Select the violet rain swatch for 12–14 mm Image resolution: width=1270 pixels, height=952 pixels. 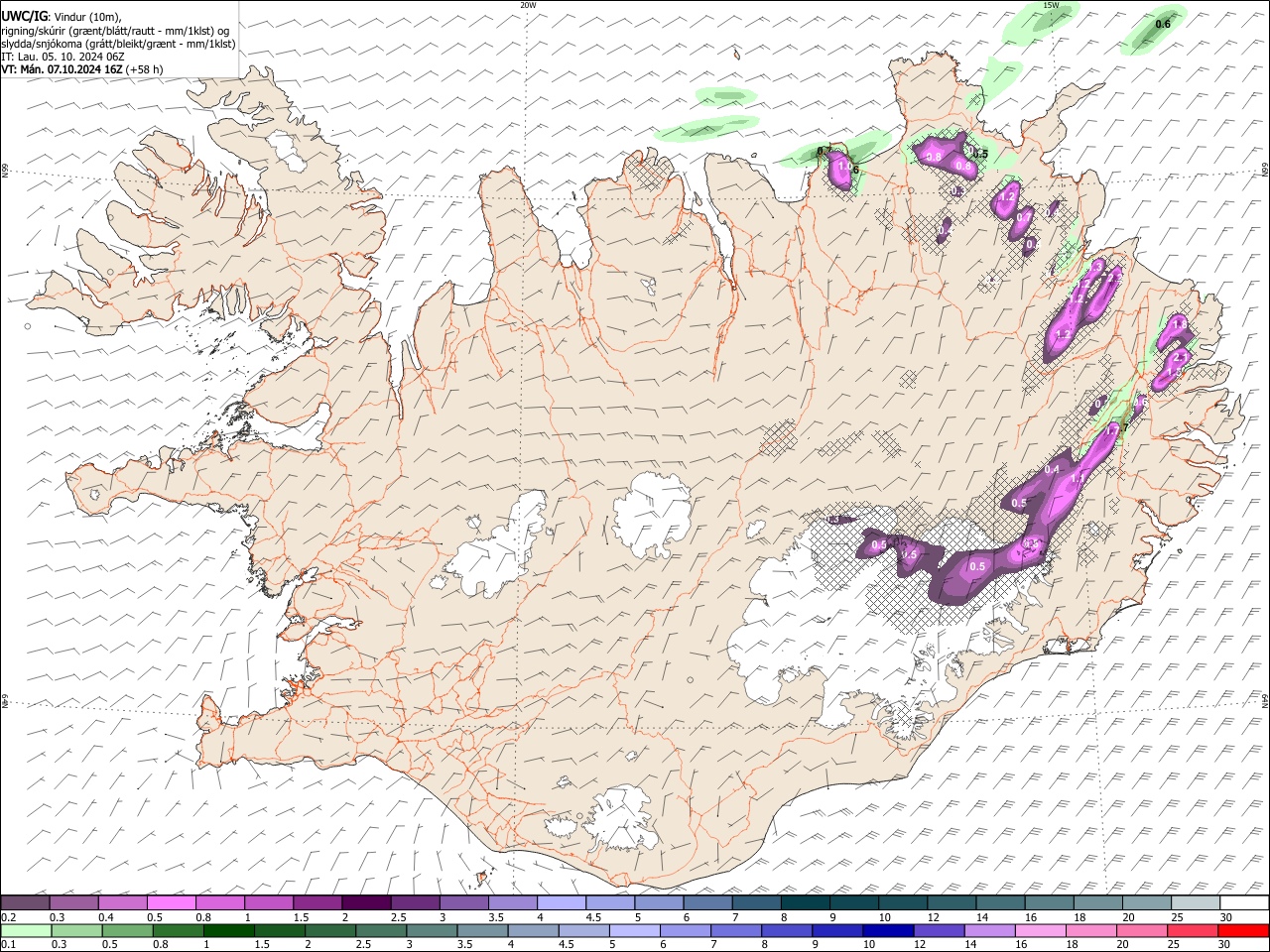[x=939, y=930]
